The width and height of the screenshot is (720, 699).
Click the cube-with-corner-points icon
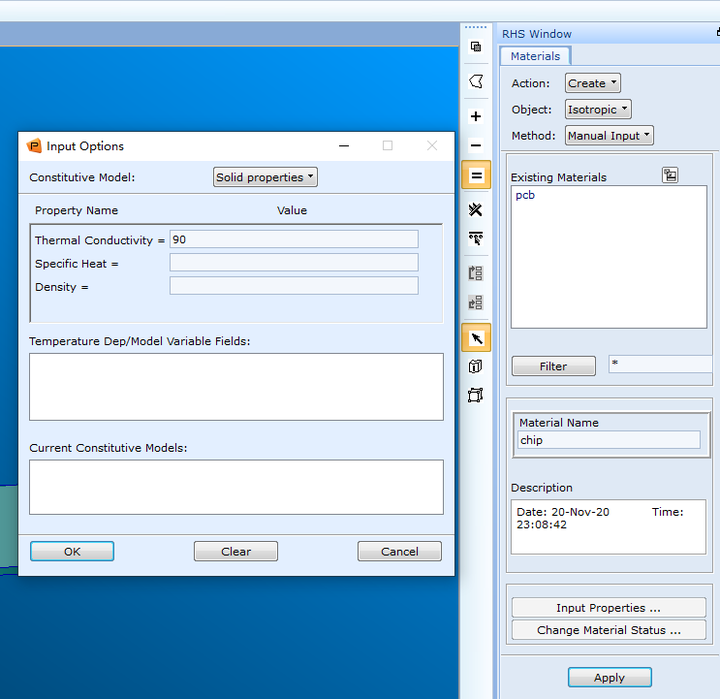click(476, 395)
